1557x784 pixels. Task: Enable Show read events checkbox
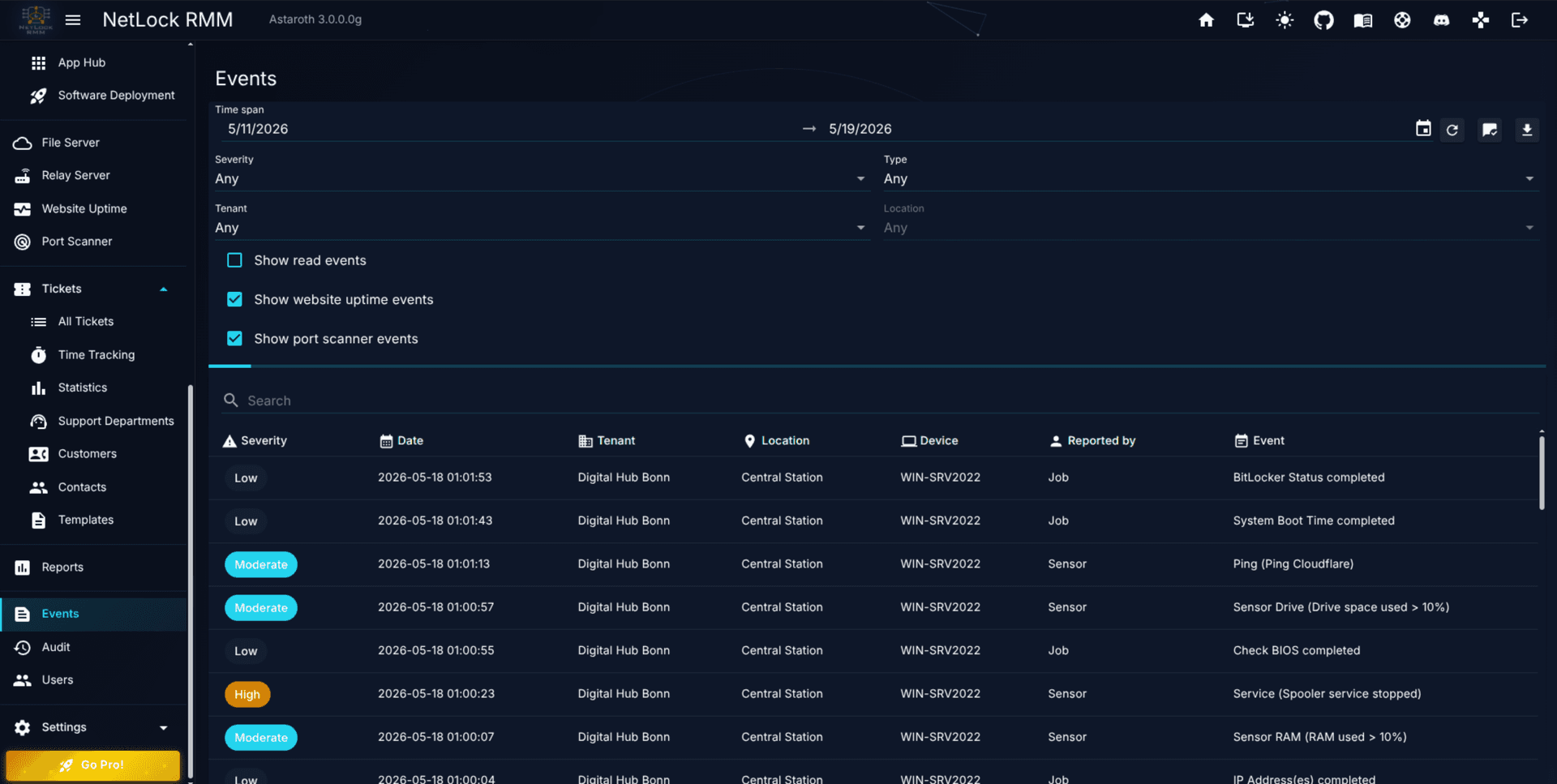234,260
